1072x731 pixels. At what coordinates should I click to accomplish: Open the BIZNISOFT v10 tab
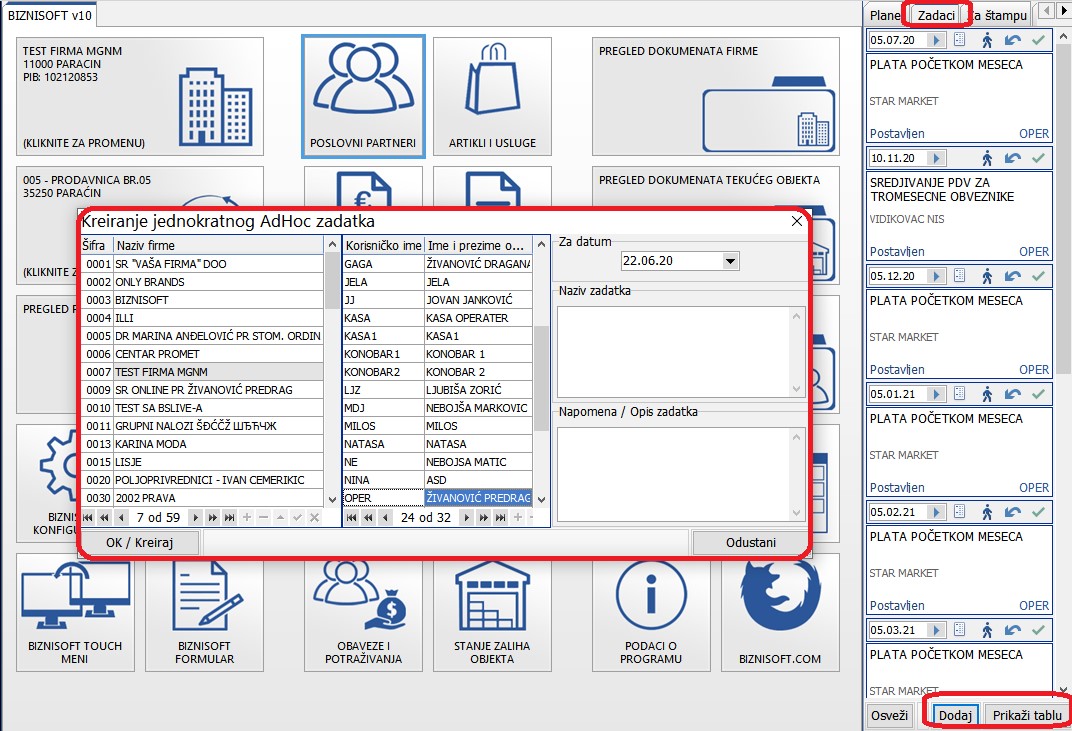point(50,15)
